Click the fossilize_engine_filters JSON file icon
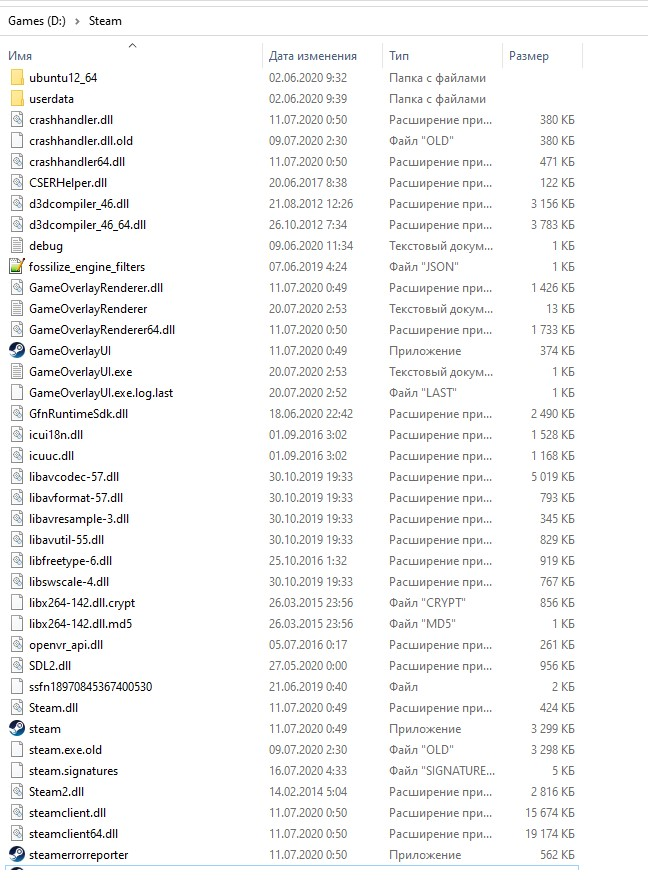Screen dimensions: 648x887 click(18, 266)
